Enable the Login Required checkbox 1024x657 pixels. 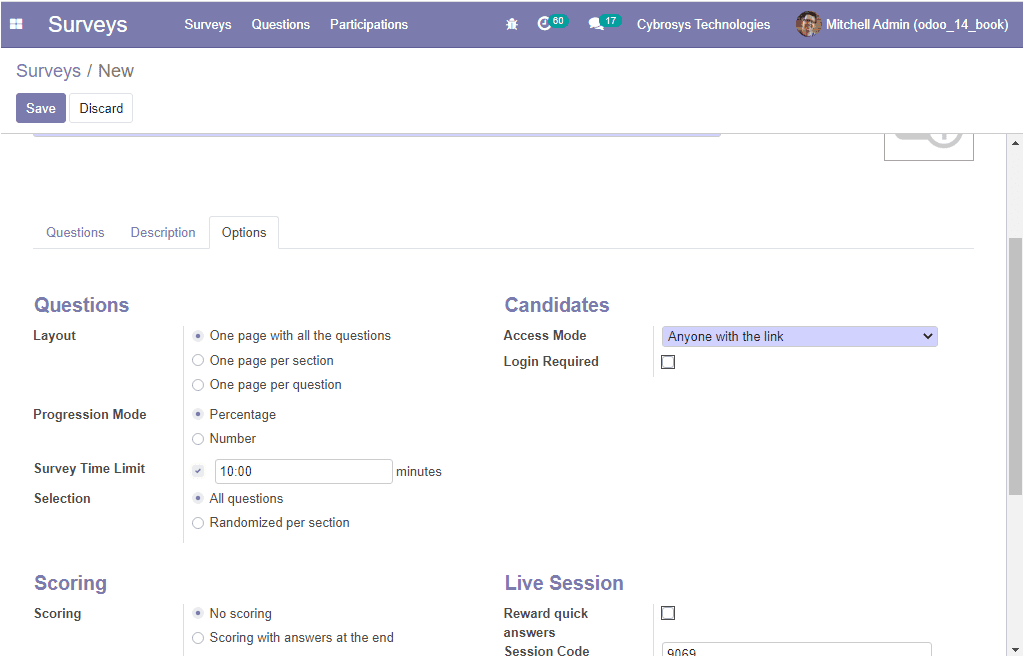pos(668,362)
